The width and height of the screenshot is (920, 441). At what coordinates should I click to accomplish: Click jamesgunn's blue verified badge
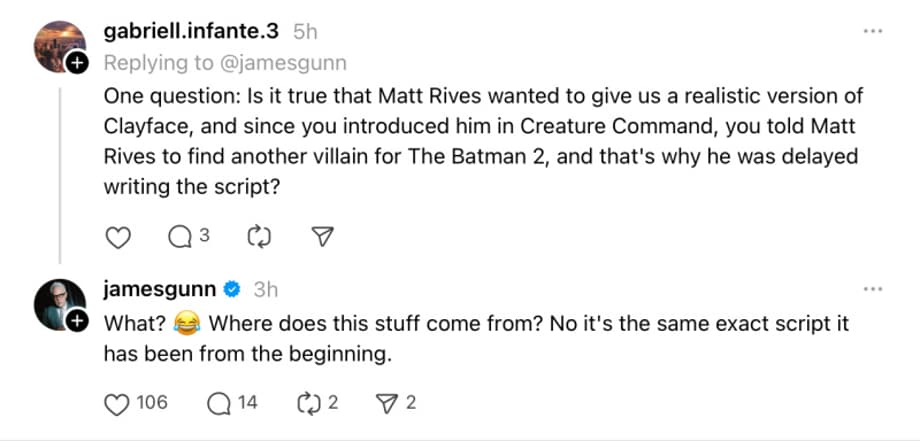coord(232,290)
